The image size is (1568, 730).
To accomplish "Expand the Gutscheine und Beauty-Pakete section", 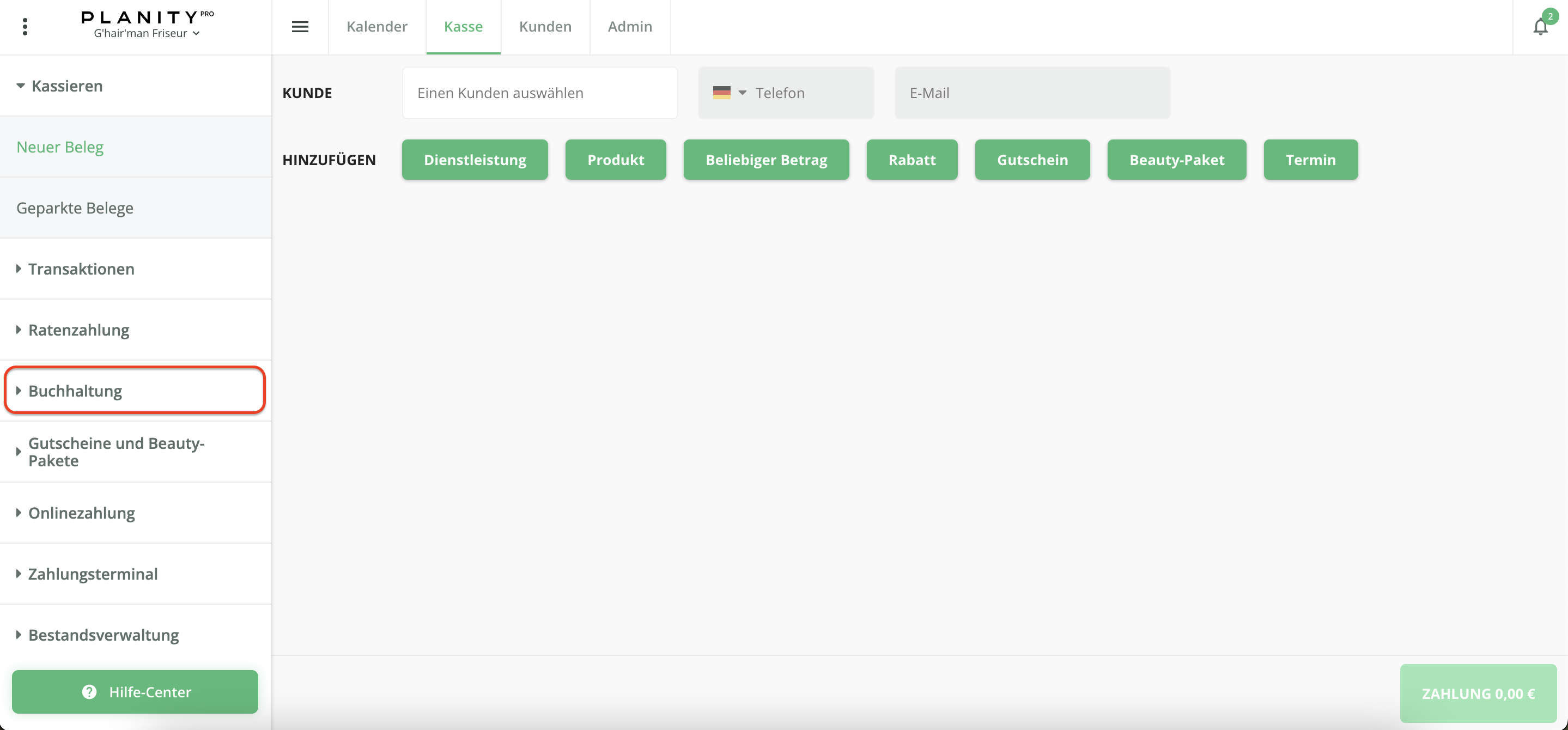I will (116, 451).
